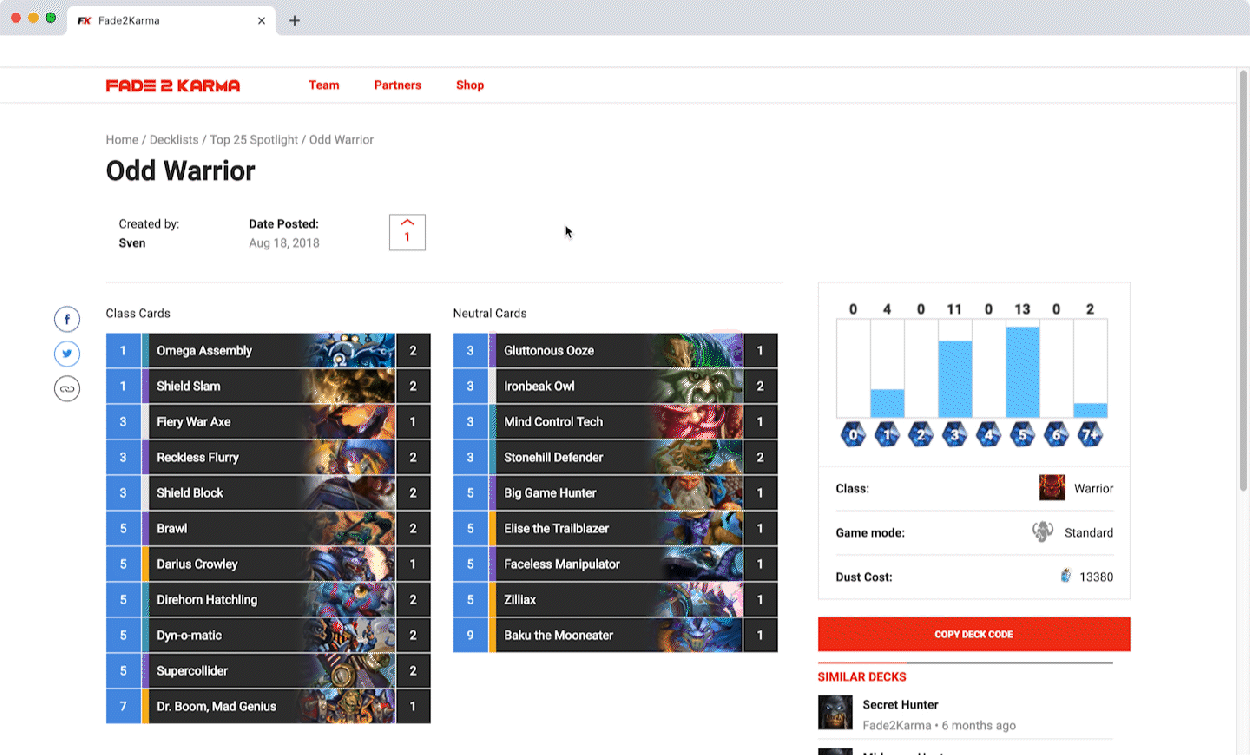Go to Top 25 Spotlight breadcrumb
This screenshot has width=1250, height=755.
(254, 140)
